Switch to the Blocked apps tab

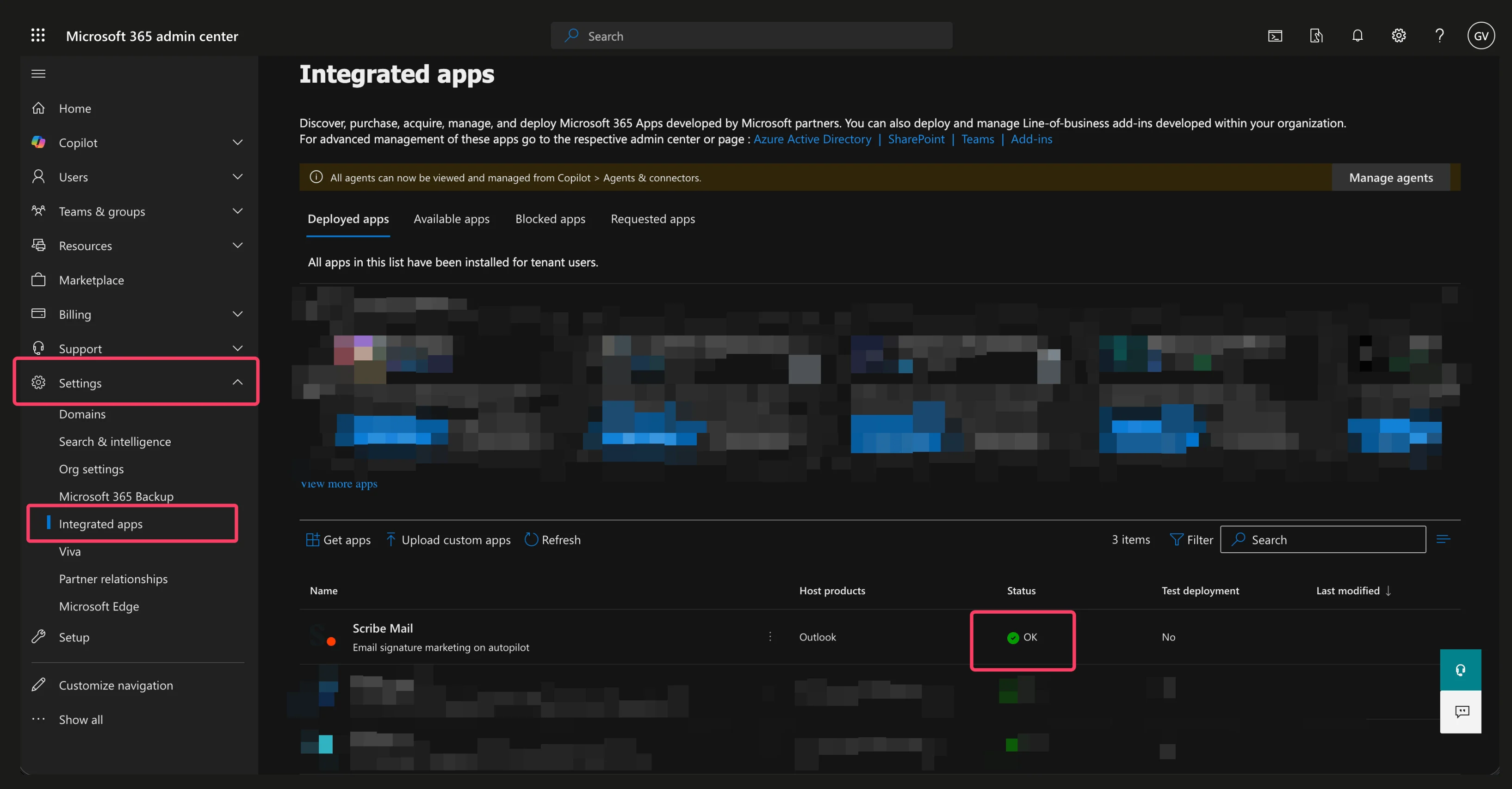pyautogui.click(x=550, y=219)
